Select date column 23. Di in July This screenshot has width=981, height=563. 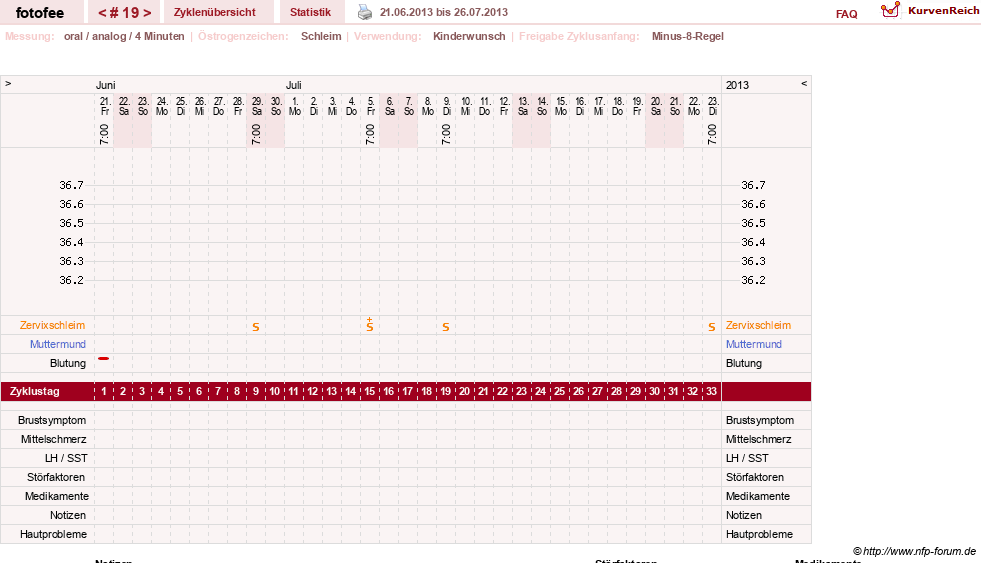tap(713, 106)
